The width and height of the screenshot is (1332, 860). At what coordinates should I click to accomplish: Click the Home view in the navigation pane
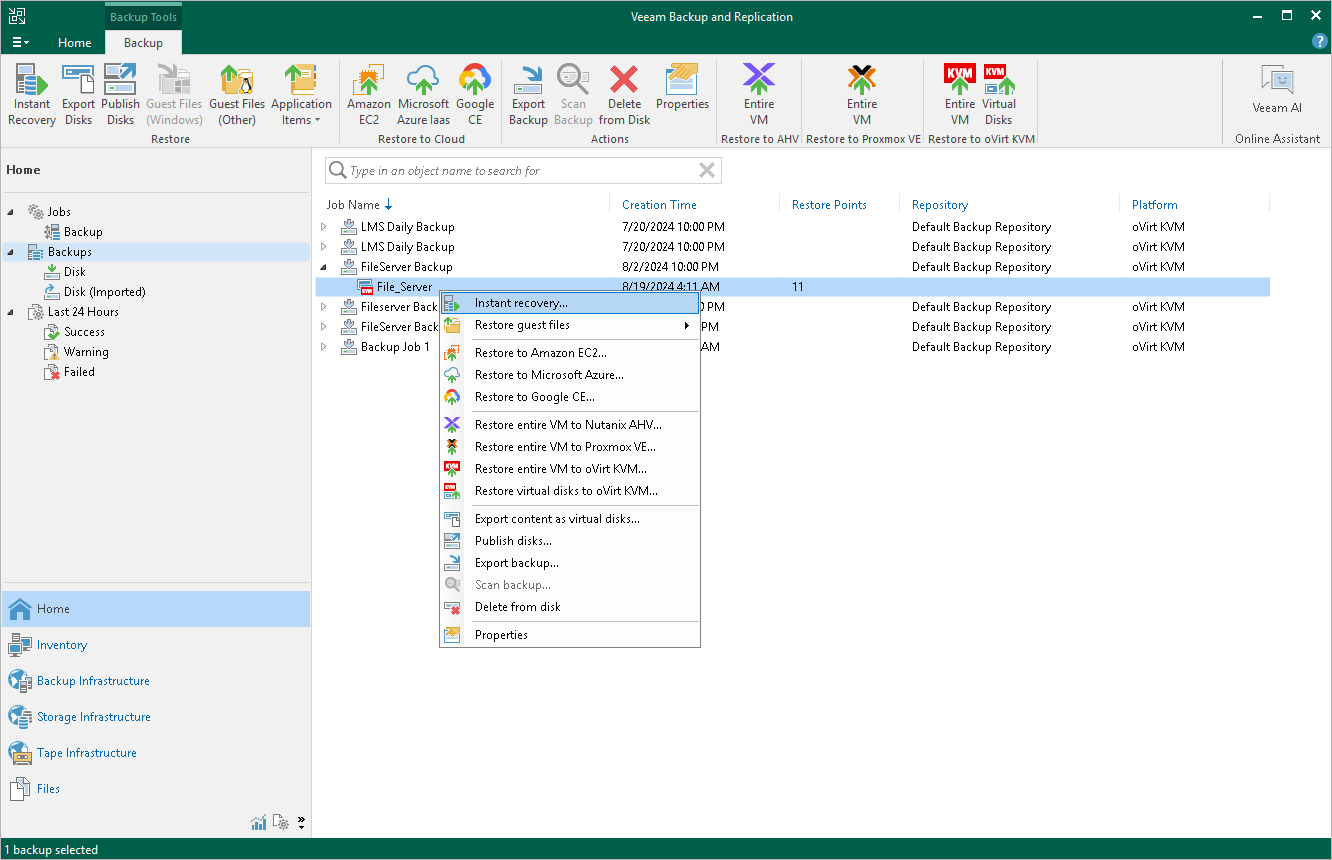point(156,609)
